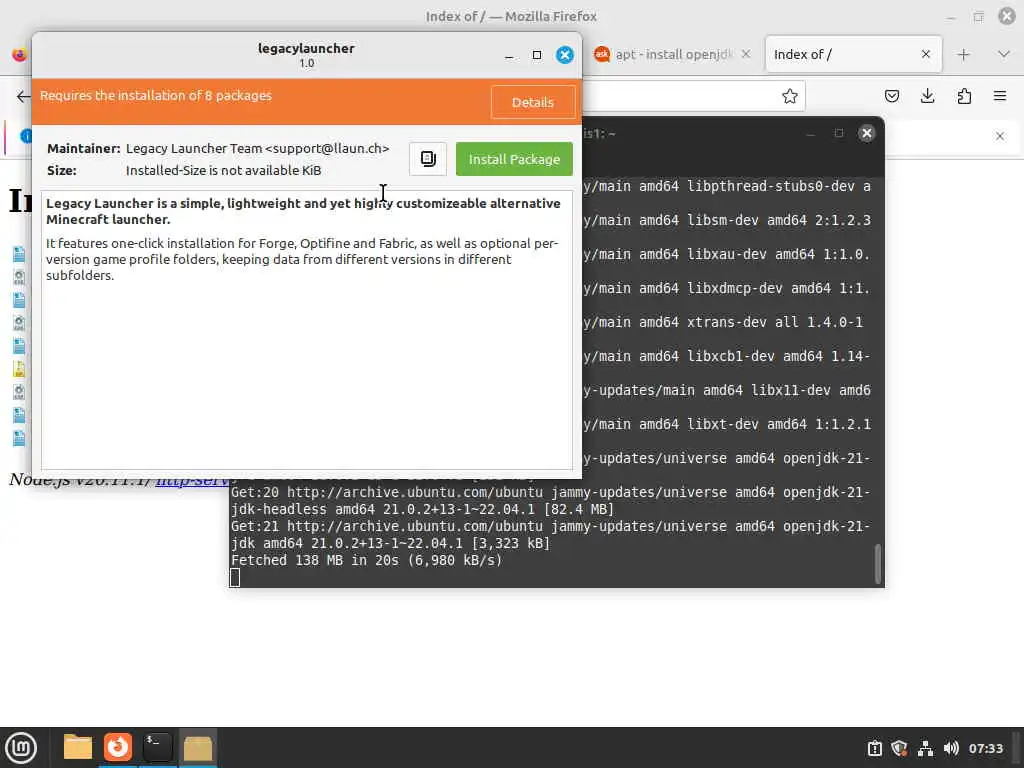Open the volume speaker tray icon
Screen dimensions: 1024x768
pyautogui.click(x=951, y=748)
